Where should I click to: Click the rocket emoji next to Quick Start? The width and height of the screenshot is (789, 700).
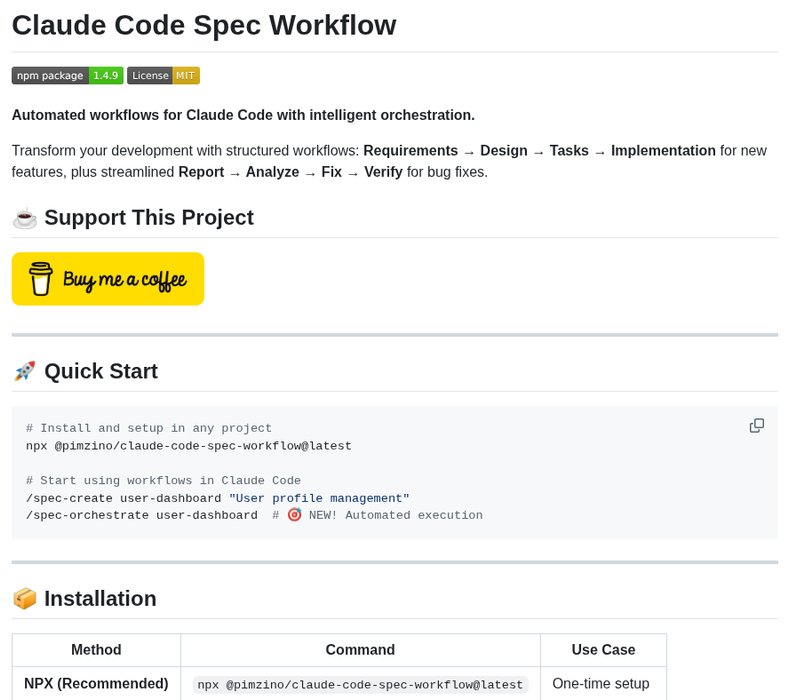(x=25, y=372)
